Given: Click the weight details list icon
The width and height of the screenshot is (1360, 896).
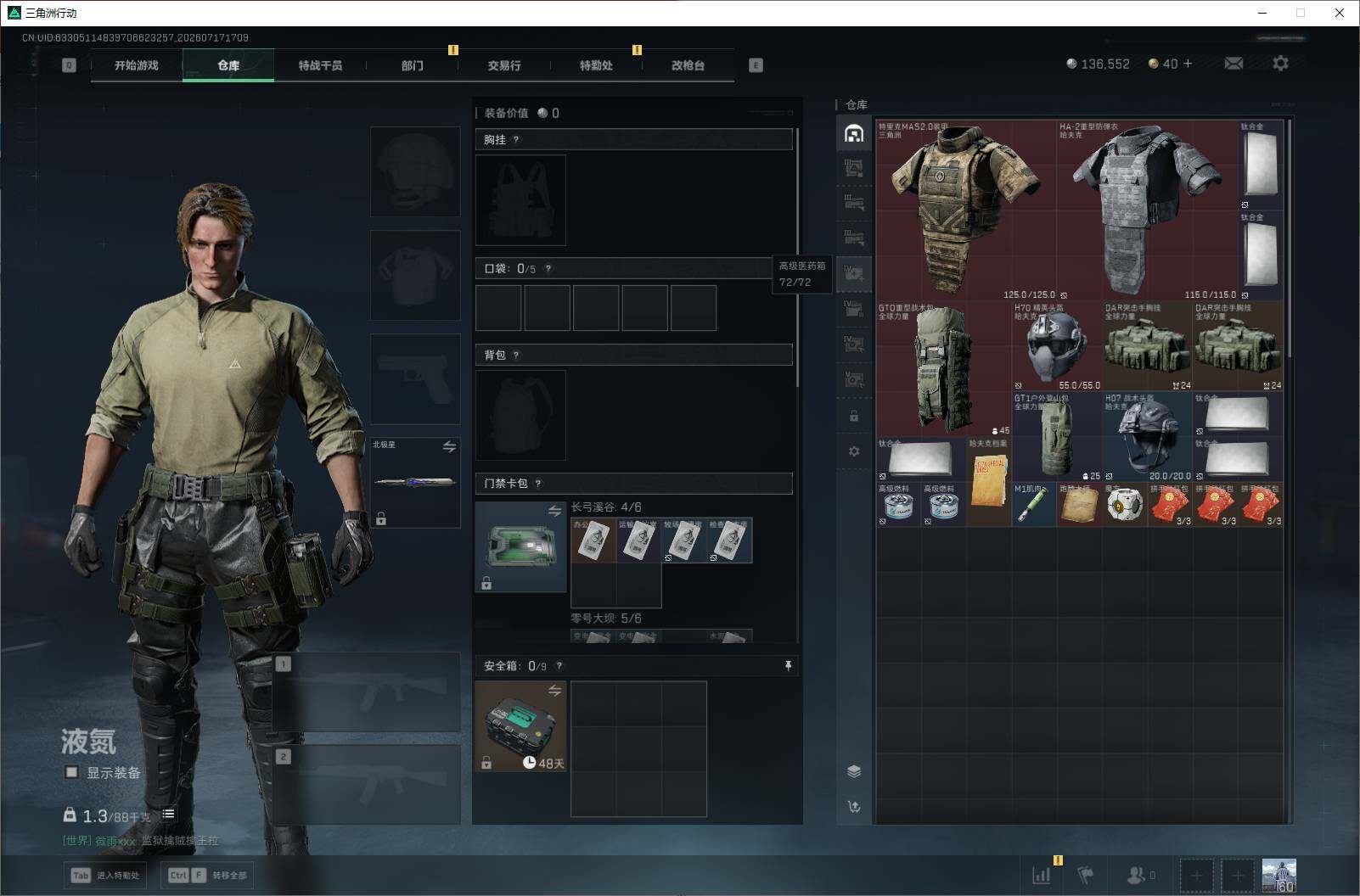Looking at the screenshot, I should coord(168,814).
